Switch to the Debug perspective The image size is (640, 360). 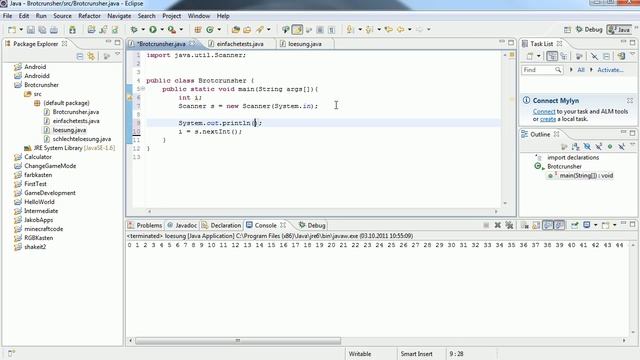pos(589,29)
